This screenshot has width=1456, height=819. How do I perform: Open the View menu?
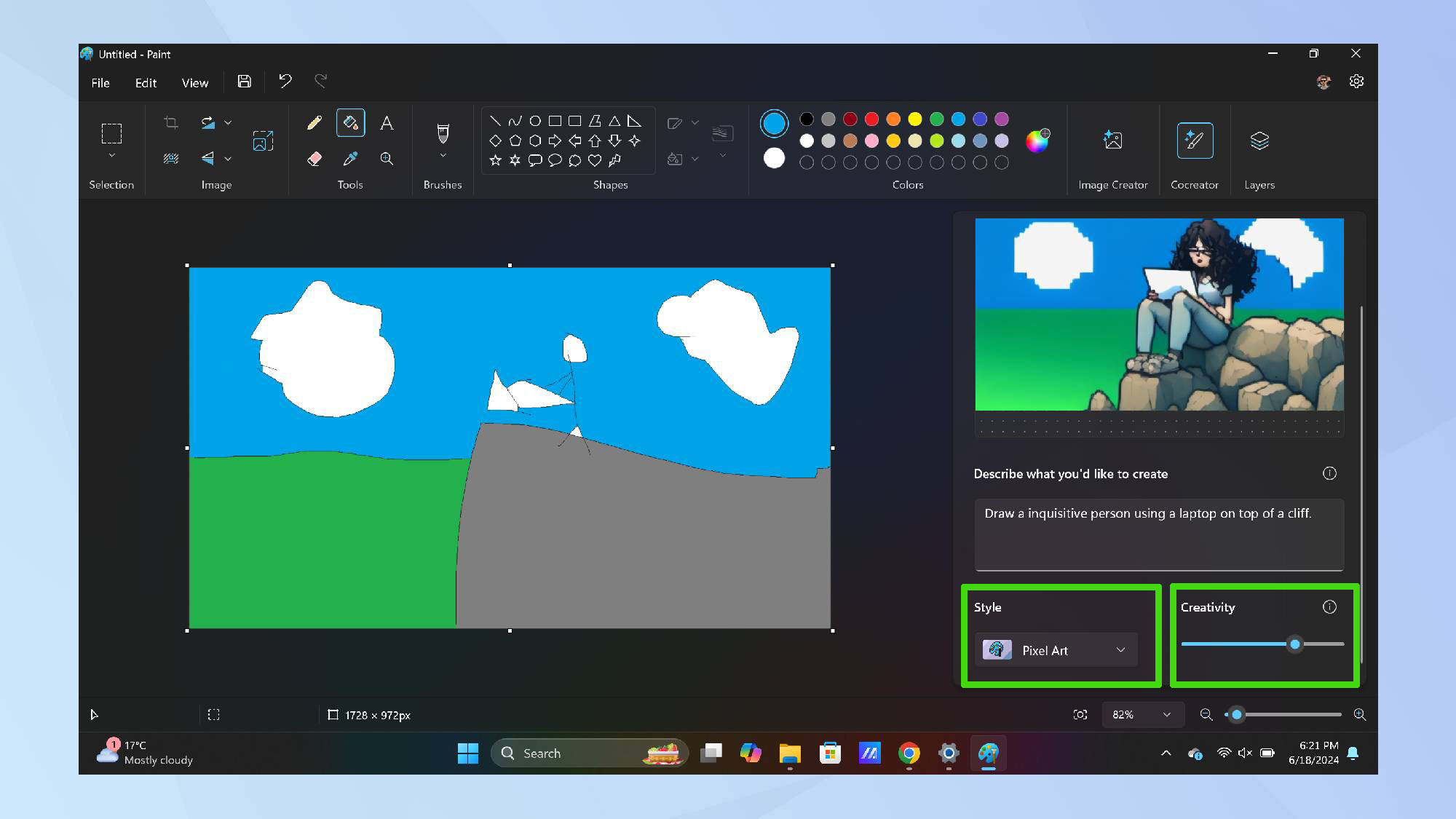(194, 83)
